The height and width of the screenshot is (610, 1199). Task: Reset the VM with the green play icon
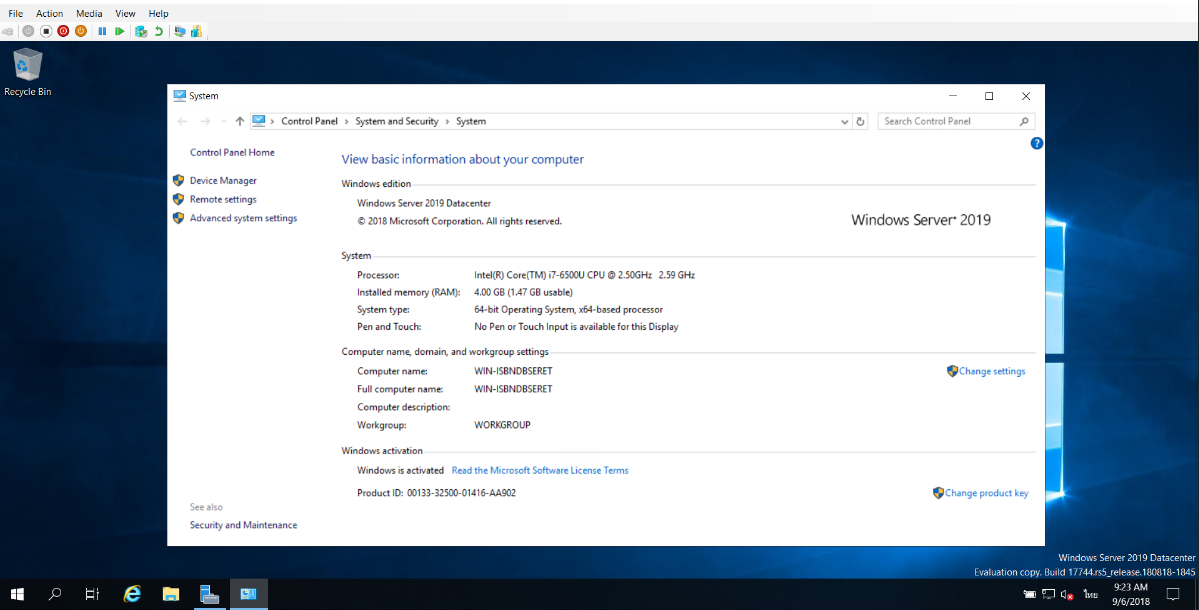coord(119,31)
